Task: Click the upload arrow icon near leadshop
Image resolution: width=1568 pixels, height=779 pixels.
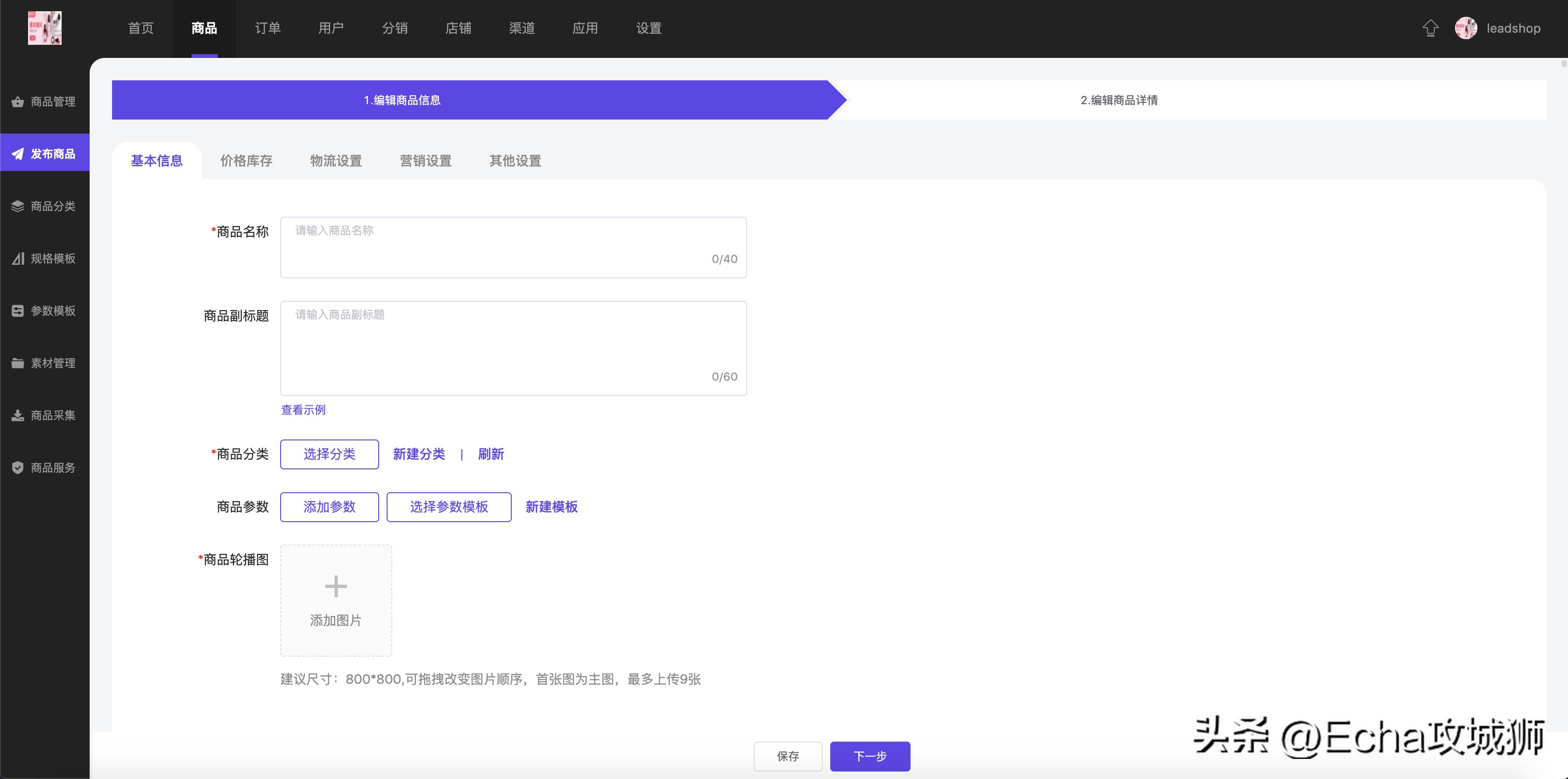Action: (1431, 28)
